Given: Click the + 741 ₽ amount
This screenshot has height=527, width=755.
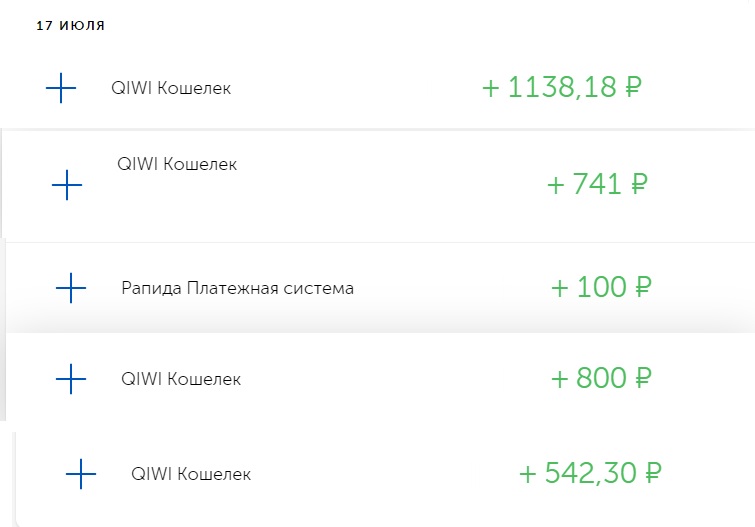Looking at the screenshot, I should tap(598, 184).
